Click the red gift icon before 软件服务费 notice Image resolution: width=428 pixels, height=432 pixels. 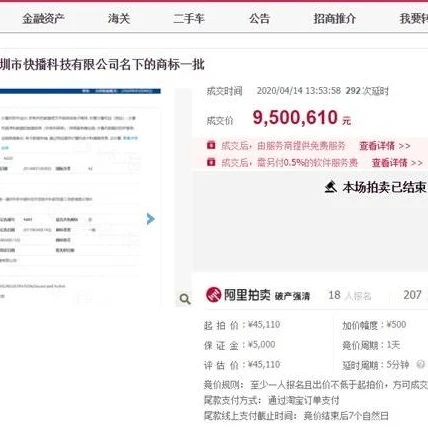click(211, 162)
